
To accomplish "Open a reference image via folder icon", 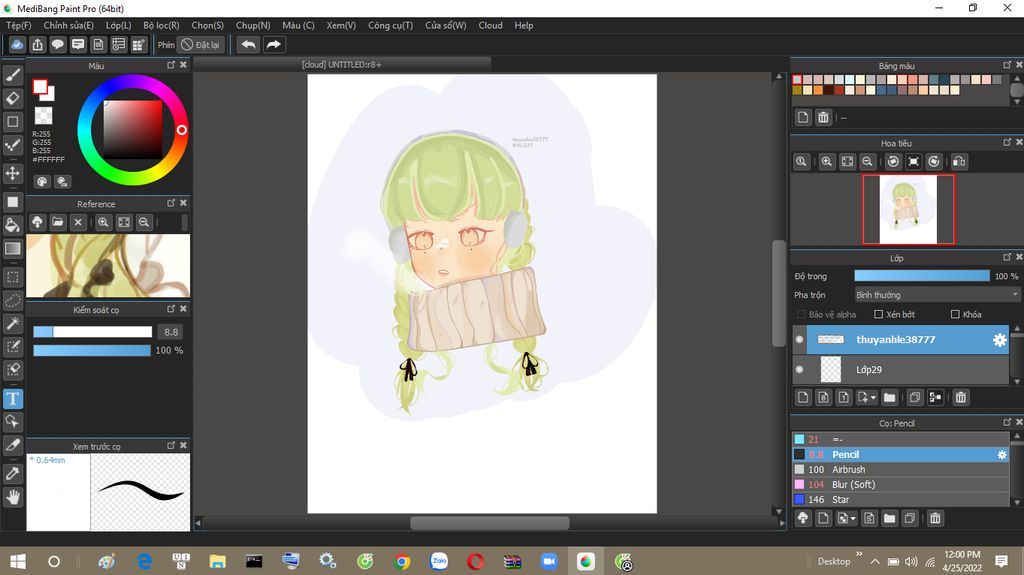I will point(57,222).
